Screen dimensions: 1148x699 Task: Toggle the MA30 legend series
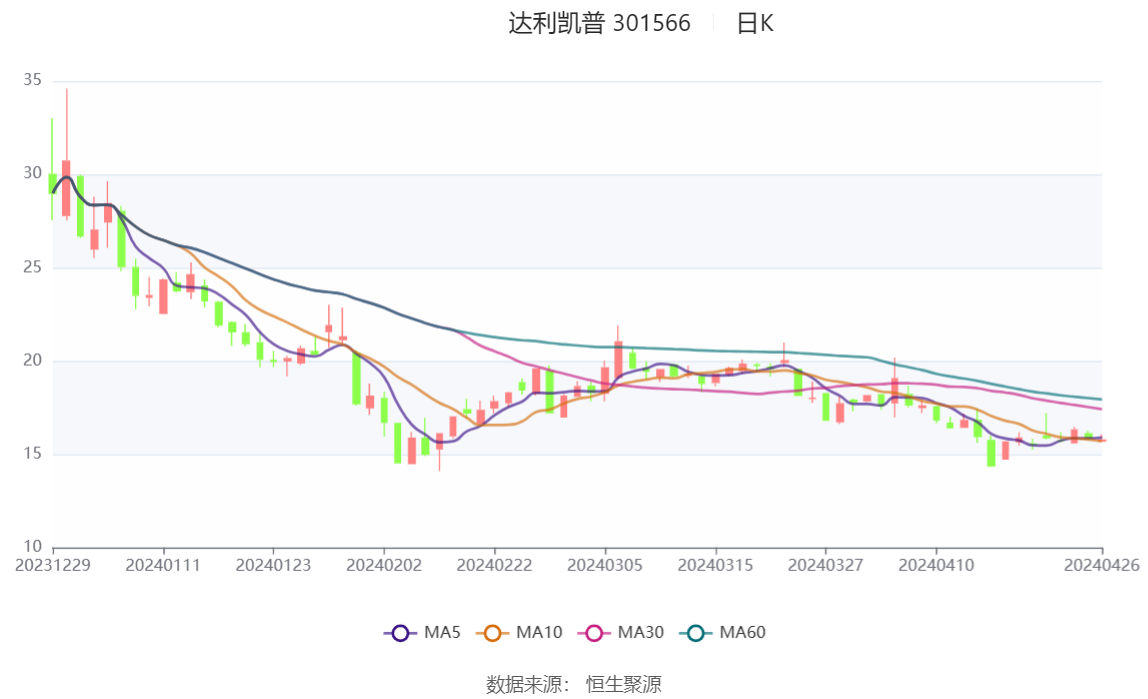621,632
